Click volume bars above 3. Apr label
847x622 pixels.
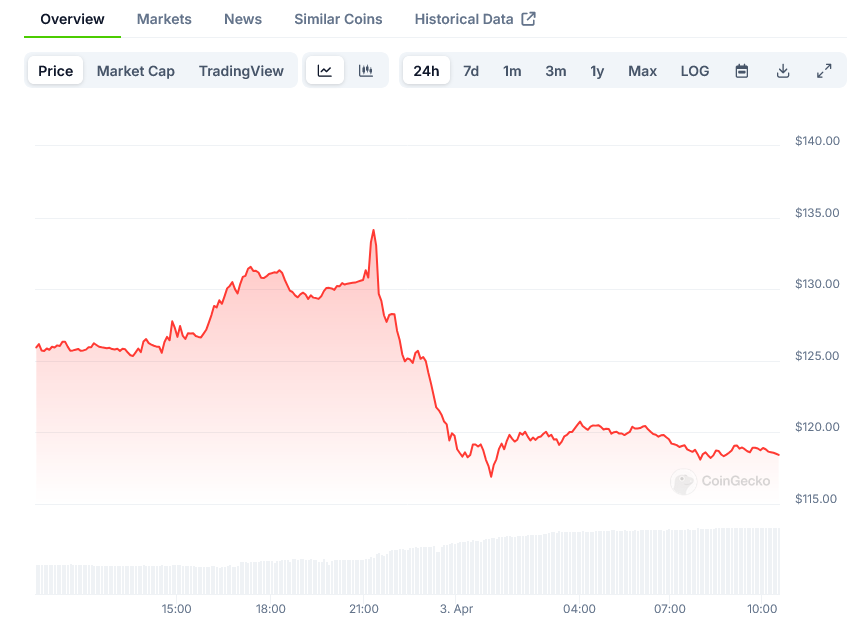[456, 568]
